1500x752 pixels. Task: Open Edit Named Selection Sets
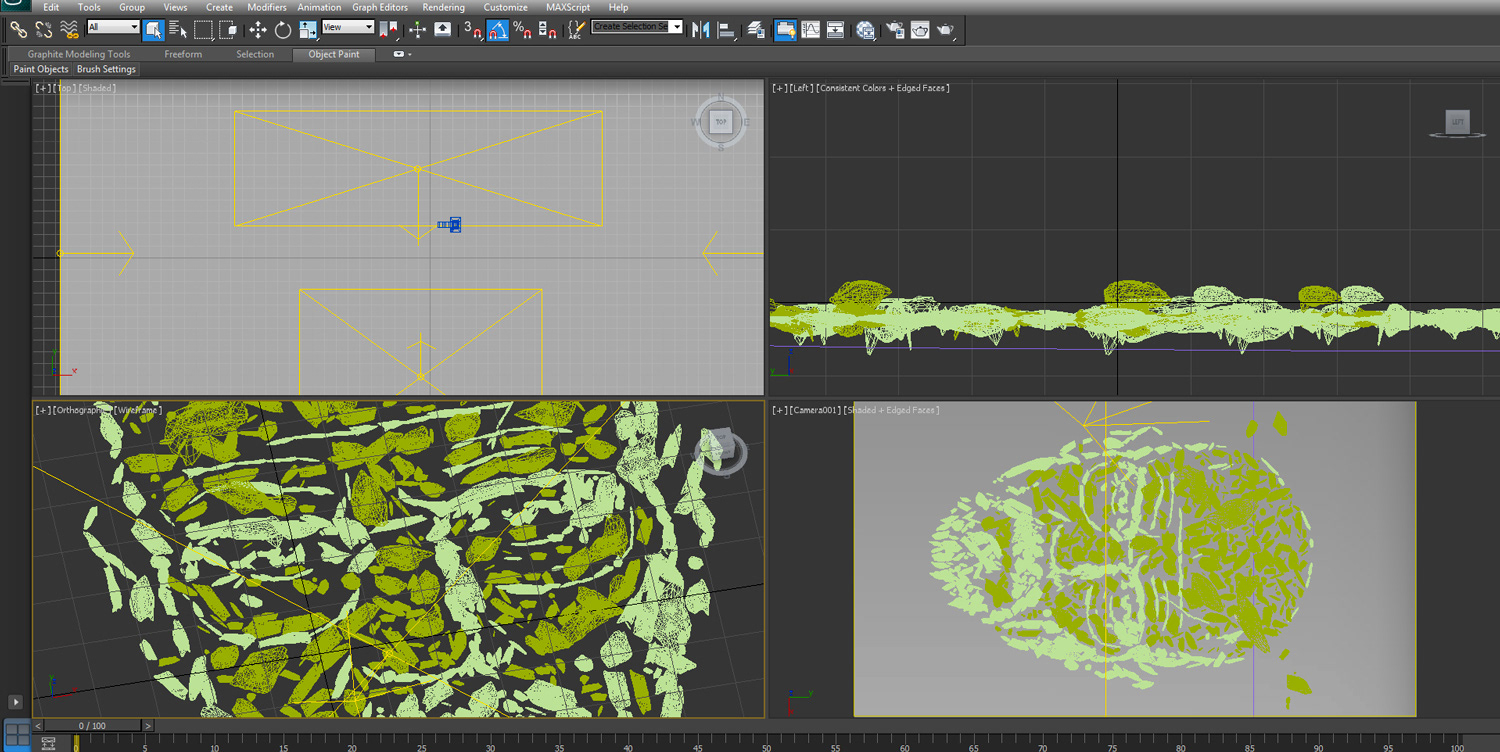[576, 30]
